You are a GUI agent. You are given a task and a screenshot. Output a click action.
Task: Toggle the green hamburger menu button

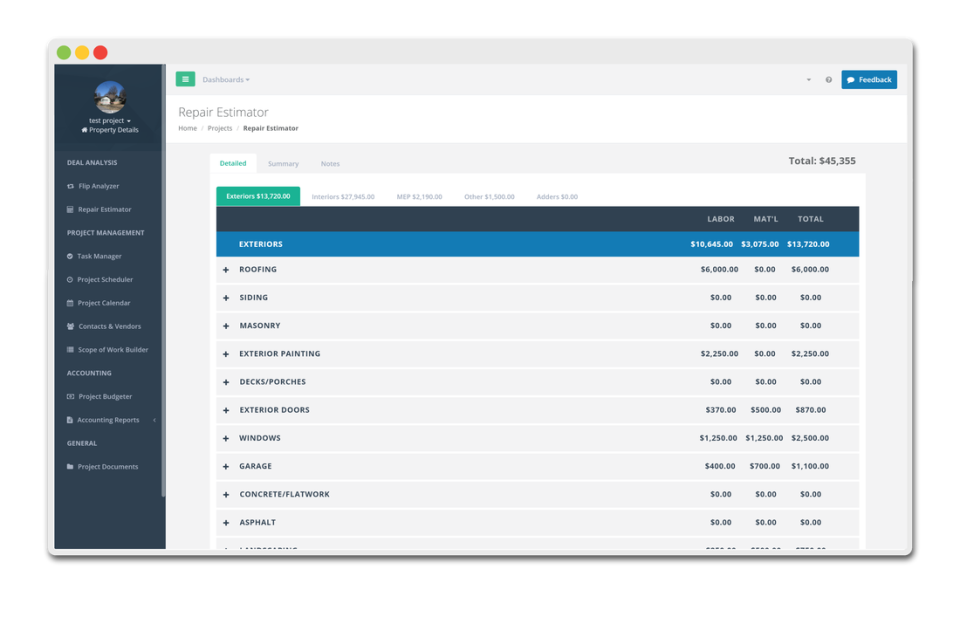coord(186,79)
